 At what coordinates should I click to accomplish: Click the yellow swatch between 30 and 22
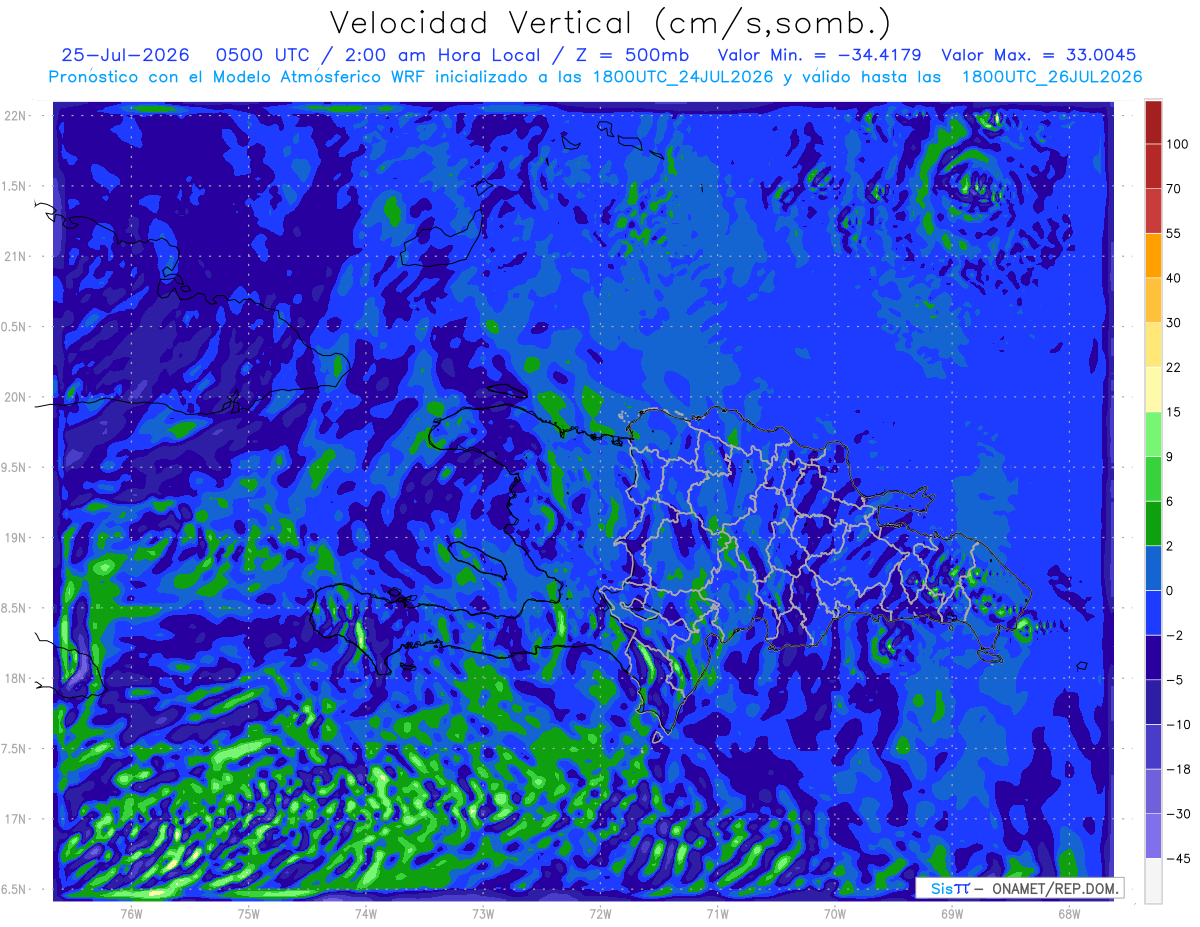(1153, 345)
